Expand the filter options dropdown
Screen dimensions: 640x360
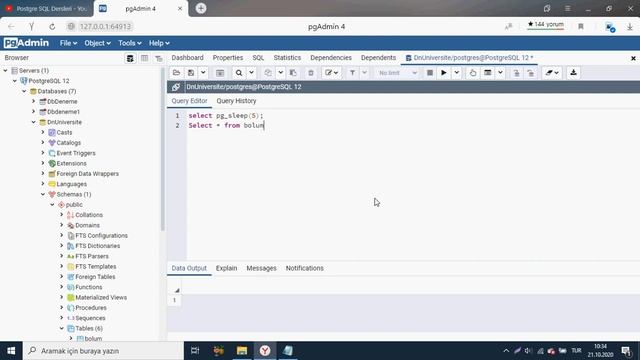[364, 73]
